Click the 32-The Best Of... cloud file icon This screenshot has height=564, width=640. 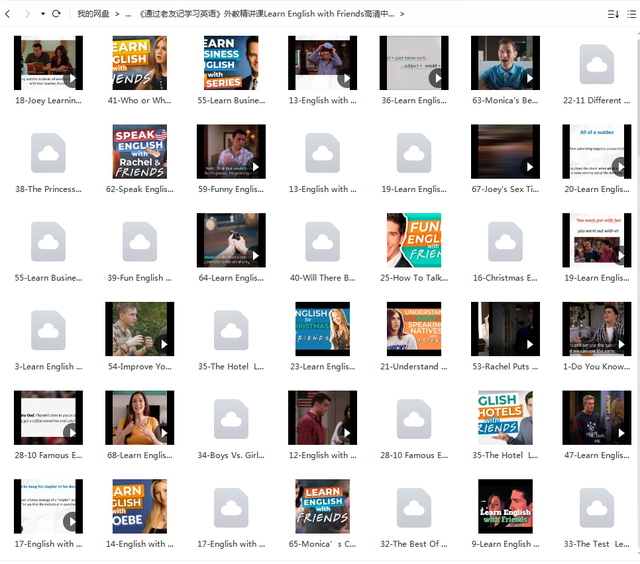414,508
